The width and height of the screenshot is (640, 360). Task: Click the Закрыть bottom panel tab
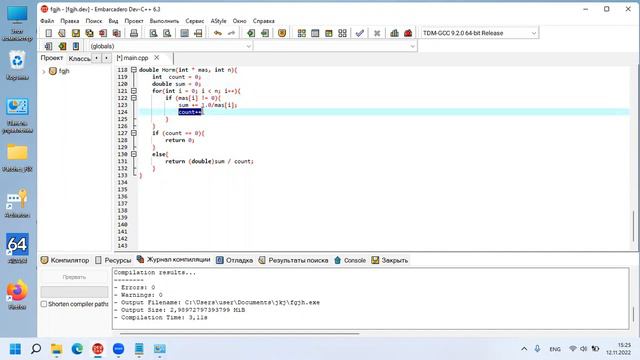(390, 260)
